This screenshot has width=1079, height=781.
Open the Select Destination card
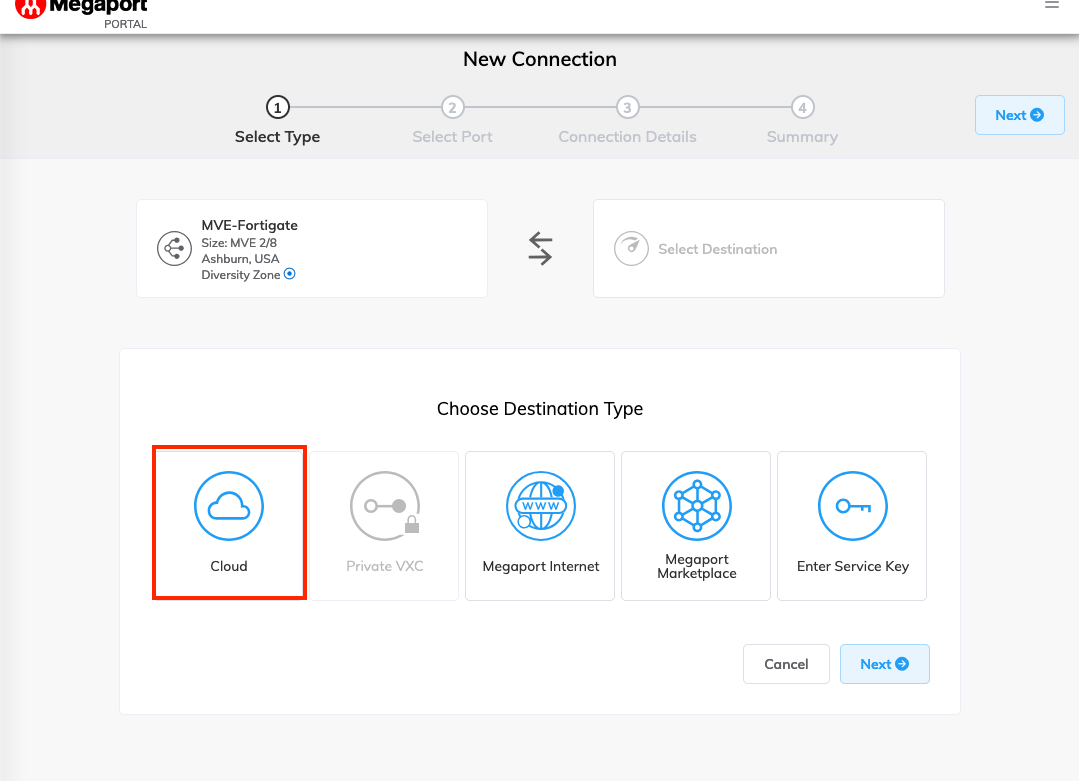(769, 248)
